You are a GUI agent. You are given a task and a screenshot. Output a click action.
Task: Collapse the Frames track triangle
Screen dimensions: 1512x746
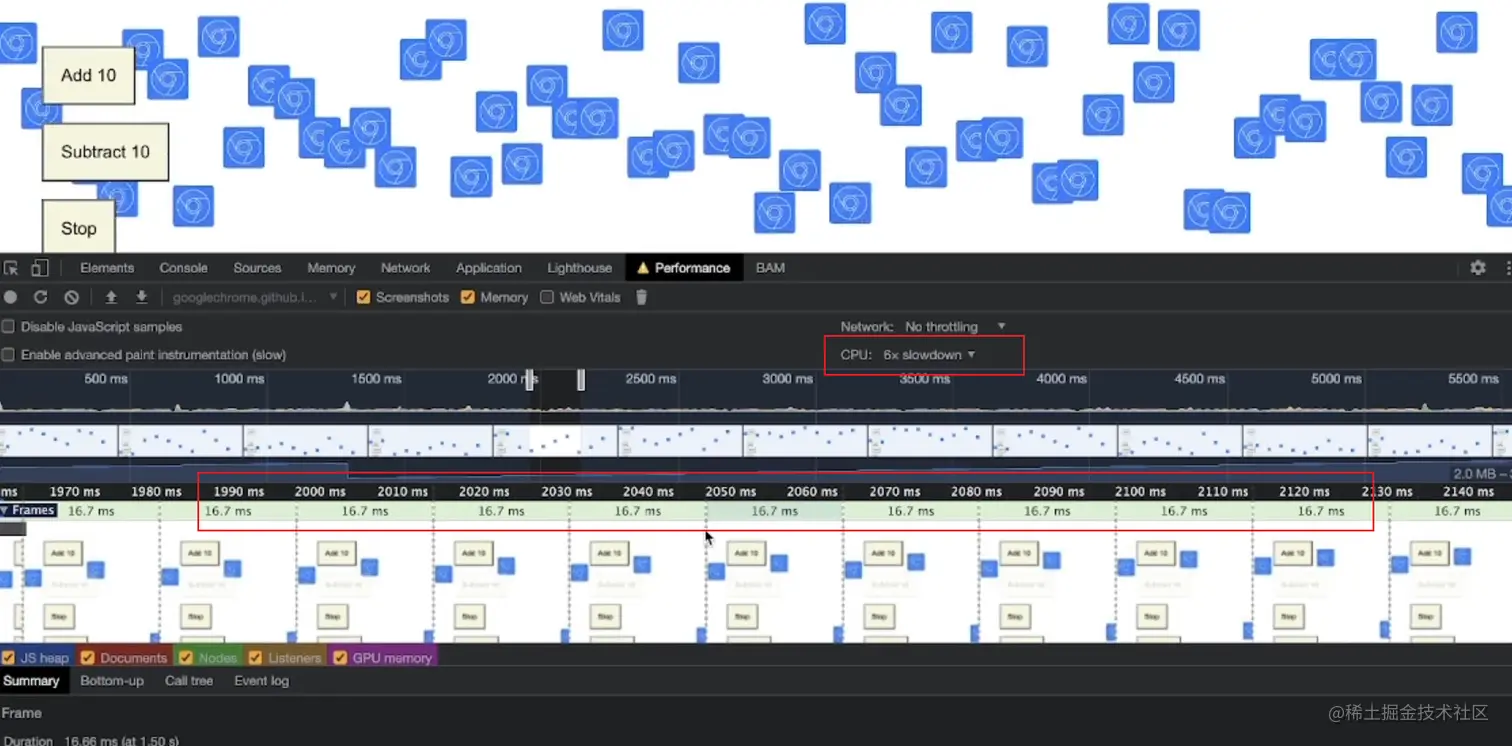tap(5, 511)
